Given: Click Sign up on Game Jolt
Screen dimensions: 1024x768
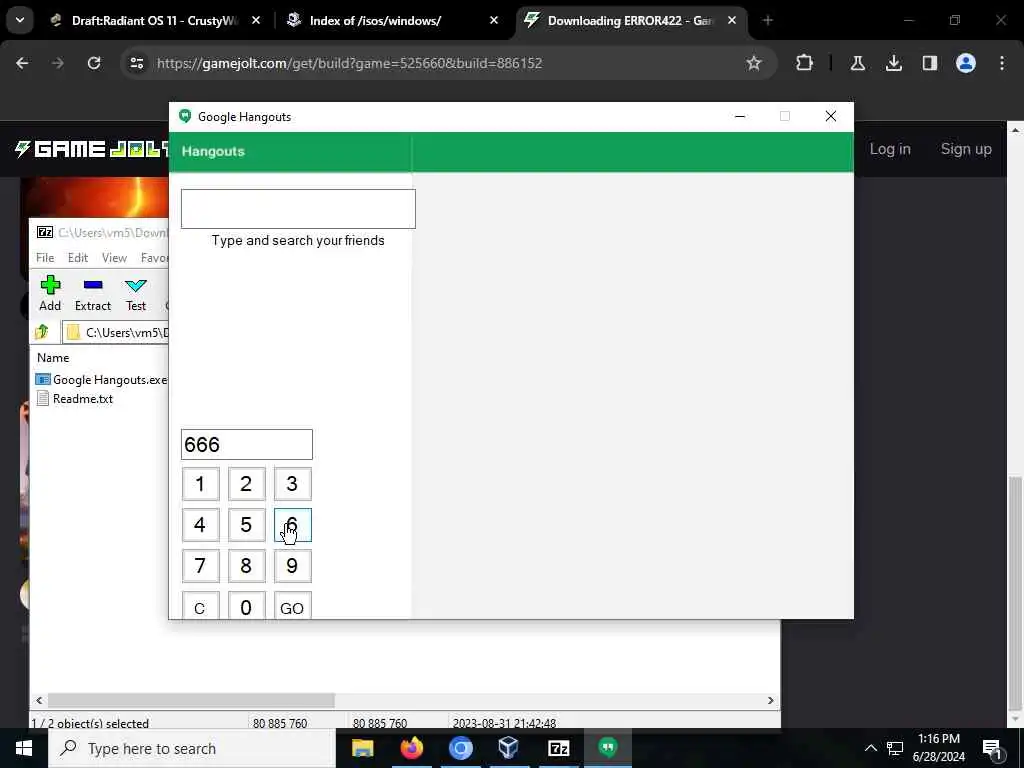Looking at the screenshot, I should pyautogui.click(x=966, y=149).
